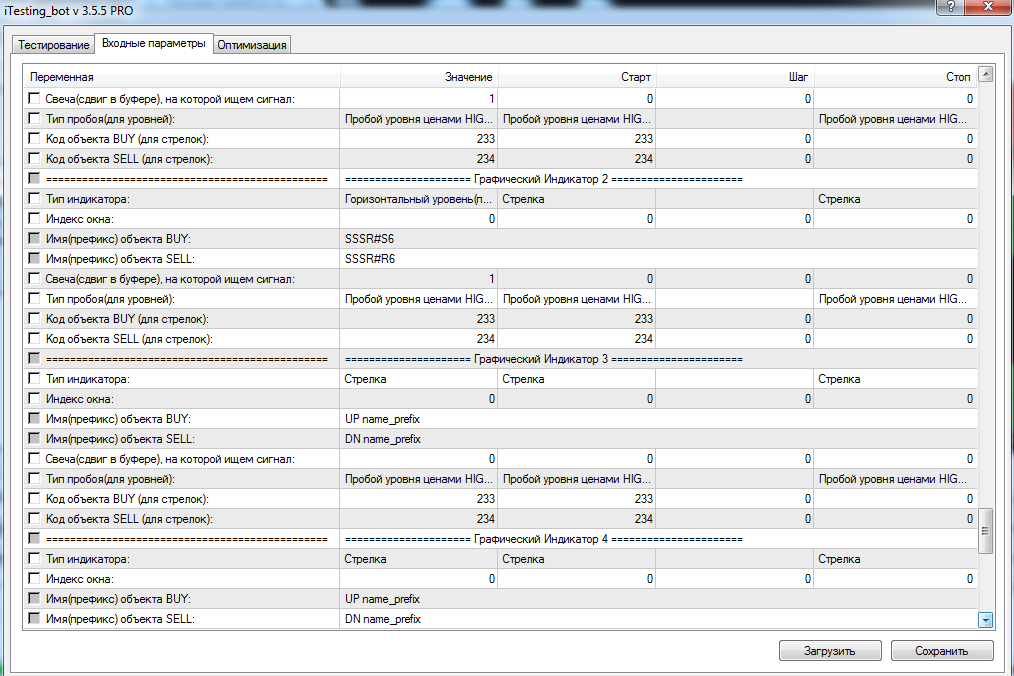This screenshot has width=1014, height=676.
Task: Open the Горизонтальный уровень value dropdown
Action: coord(418,199)
